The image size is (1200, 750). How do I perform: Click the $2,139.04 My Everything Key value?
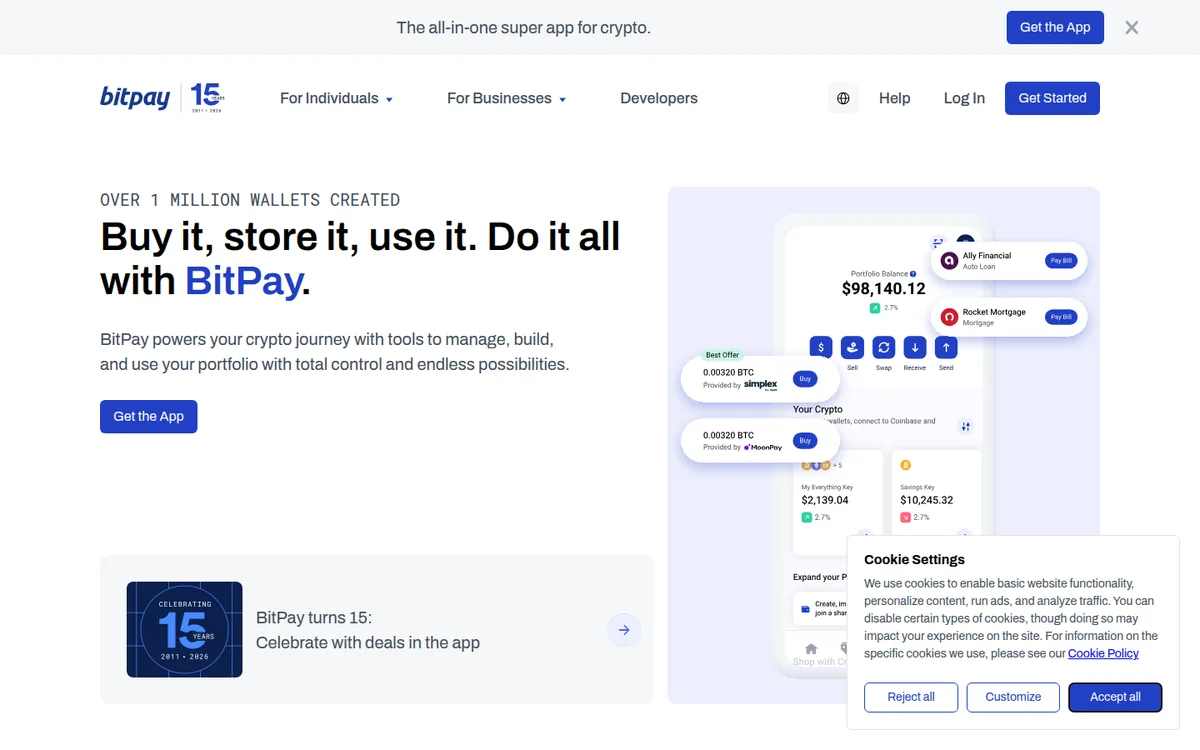pos(825,500)
